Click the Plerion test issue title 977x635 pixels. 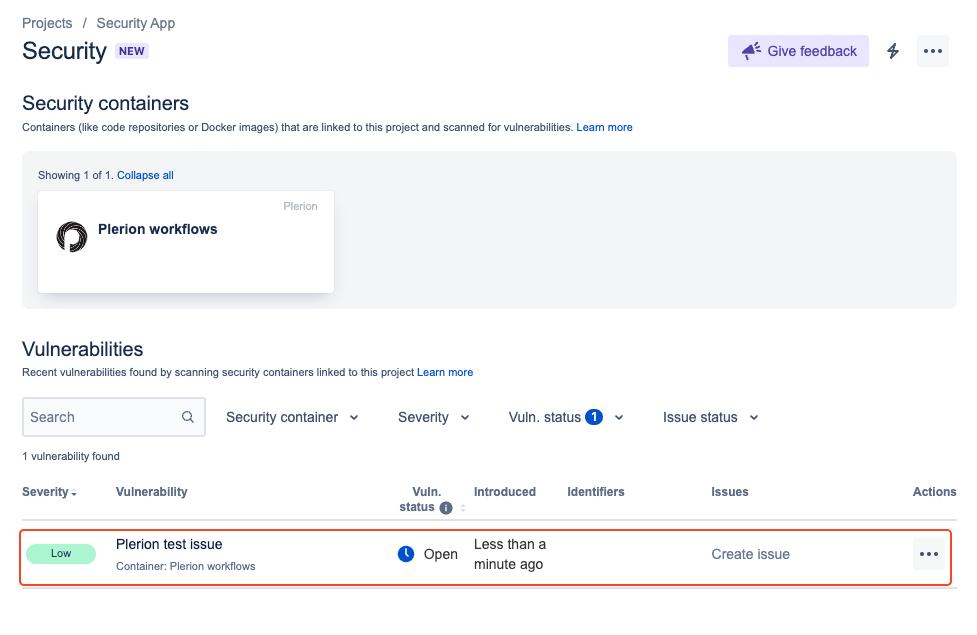click(x=169, y=544)
